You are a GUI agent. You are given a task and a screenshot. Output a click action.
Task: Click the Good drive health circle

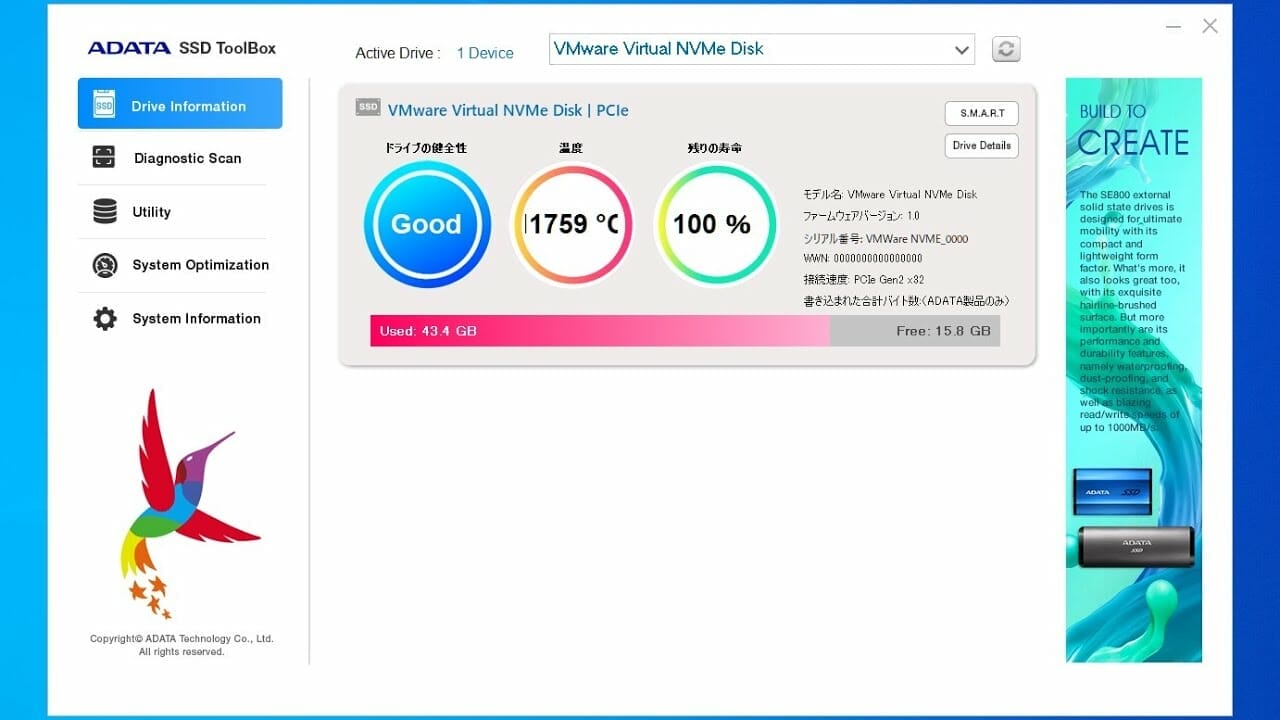(427, 224)
